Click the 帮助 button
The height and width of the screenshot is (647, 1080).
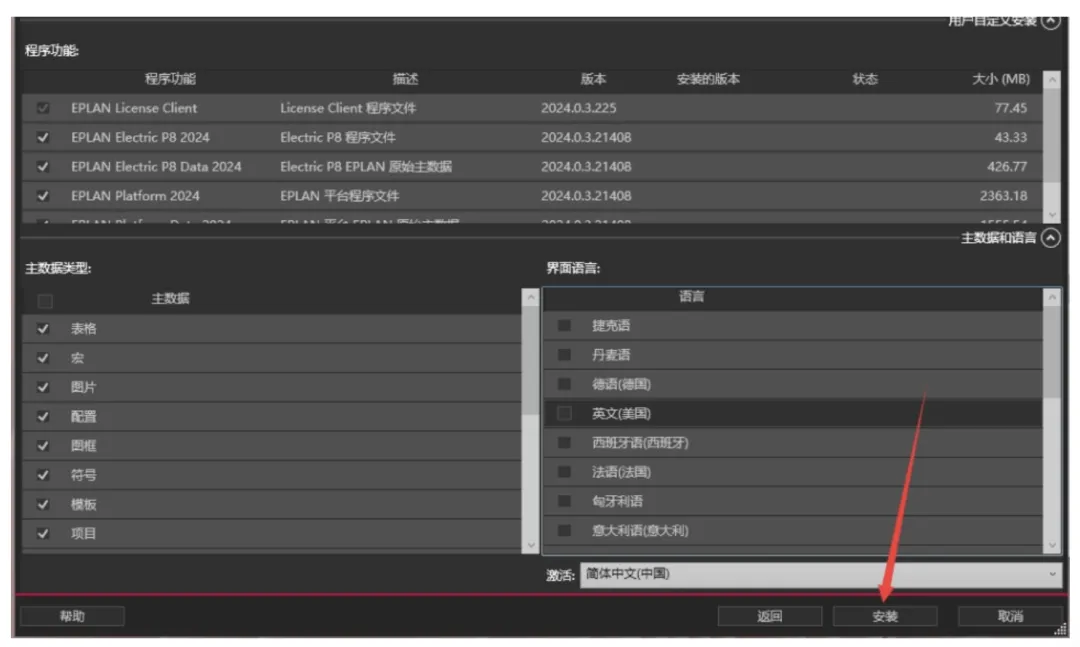(x=72, y=616)
